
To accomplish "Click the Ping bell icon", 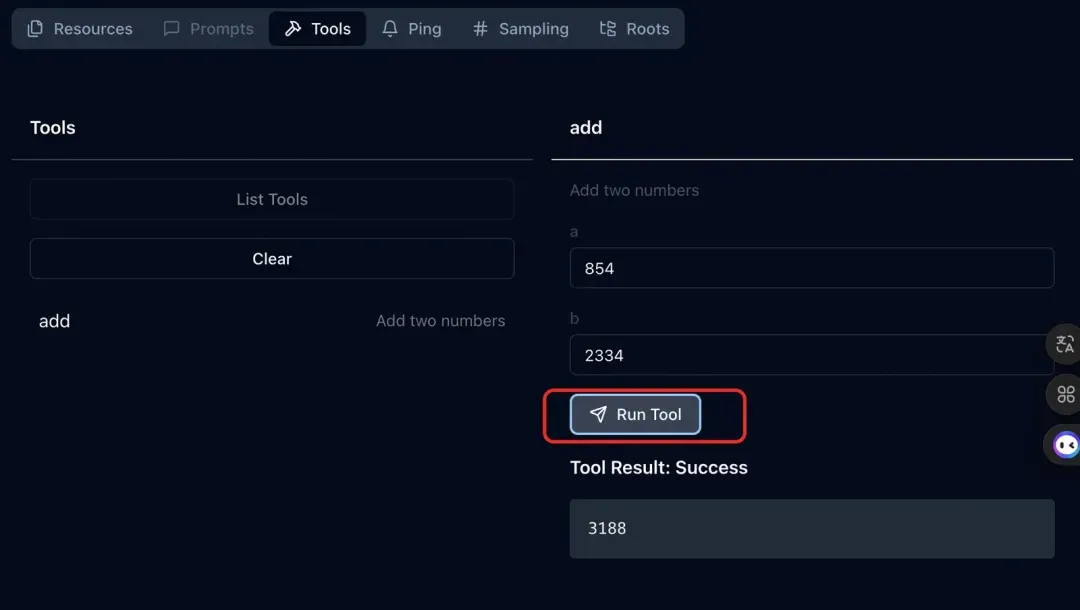I will (x=390, y=29).
